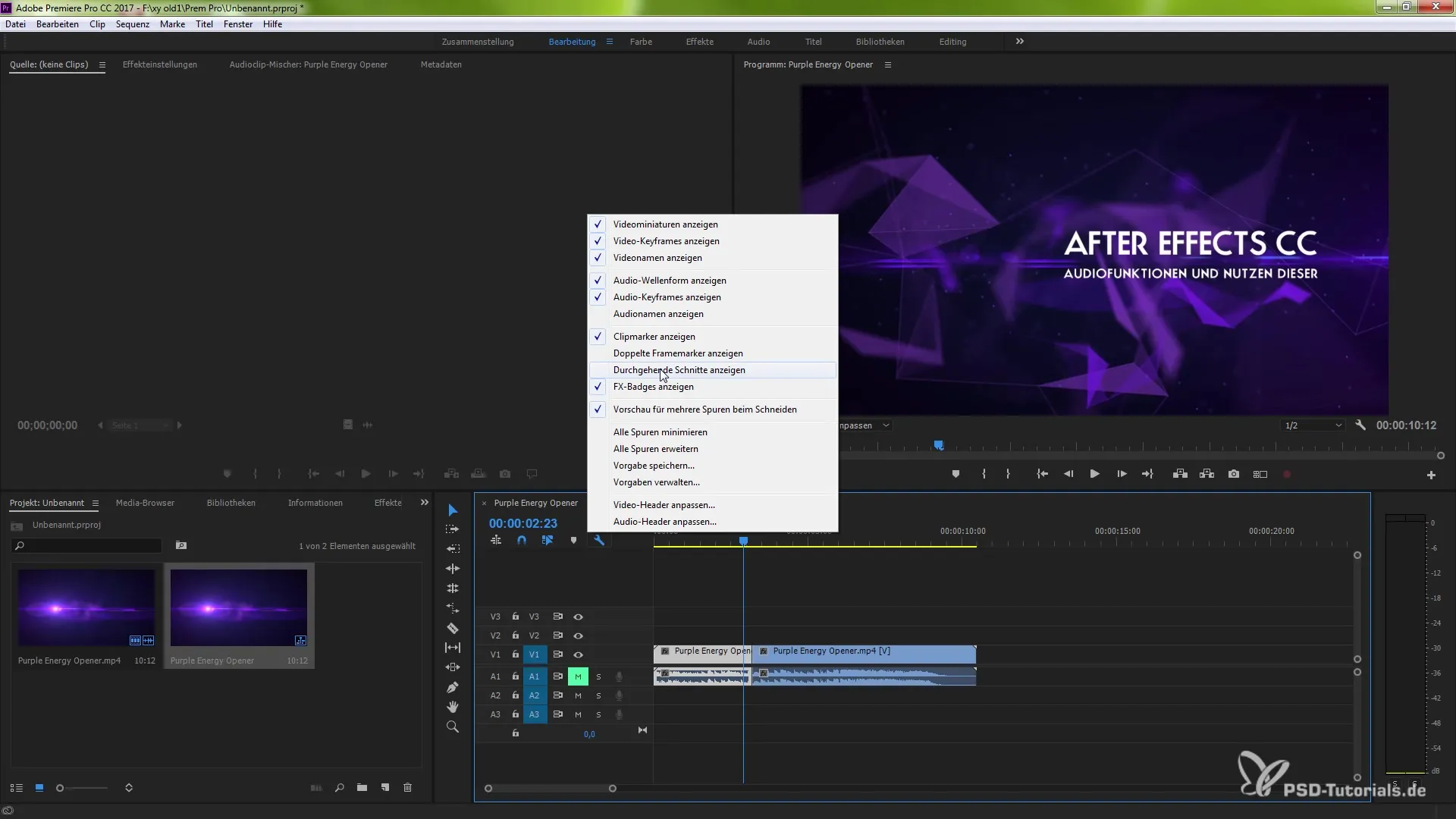This screenshot has height=819, width=1456.
Task: Open Programm monitor panel menu
Action: coord(888,64)
